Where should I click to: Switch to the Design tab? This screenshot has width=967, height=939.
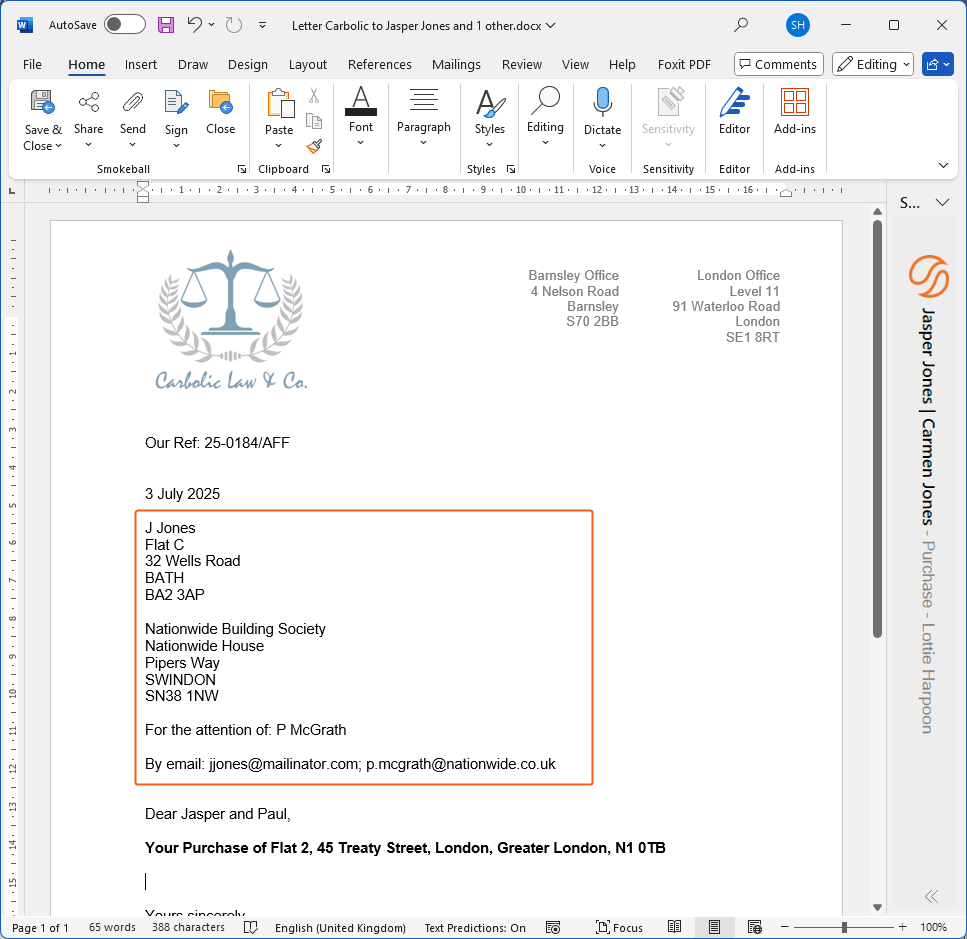pyautogui.click(x=248, y=64)
